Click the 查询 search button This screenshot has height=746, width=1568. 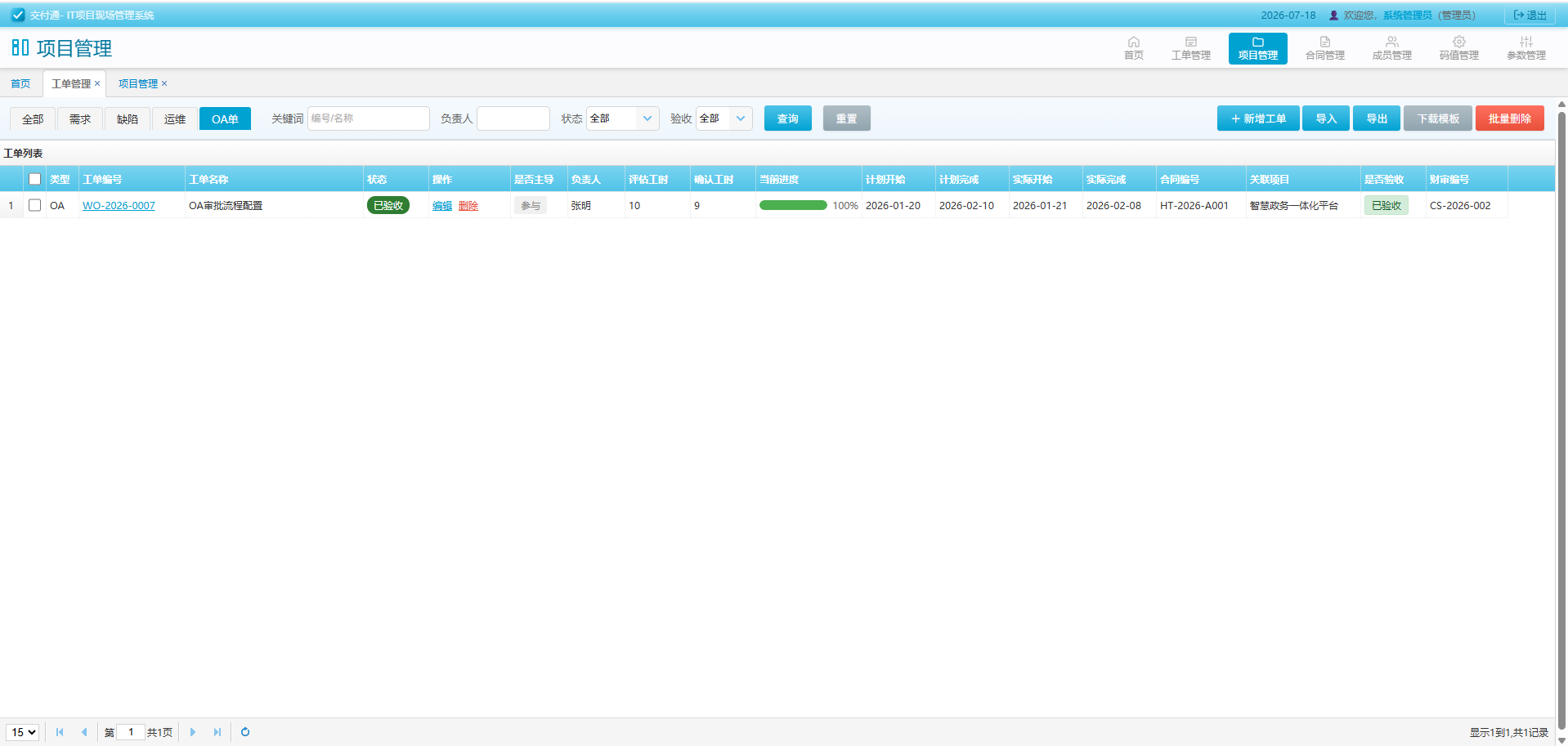[787, 118]
